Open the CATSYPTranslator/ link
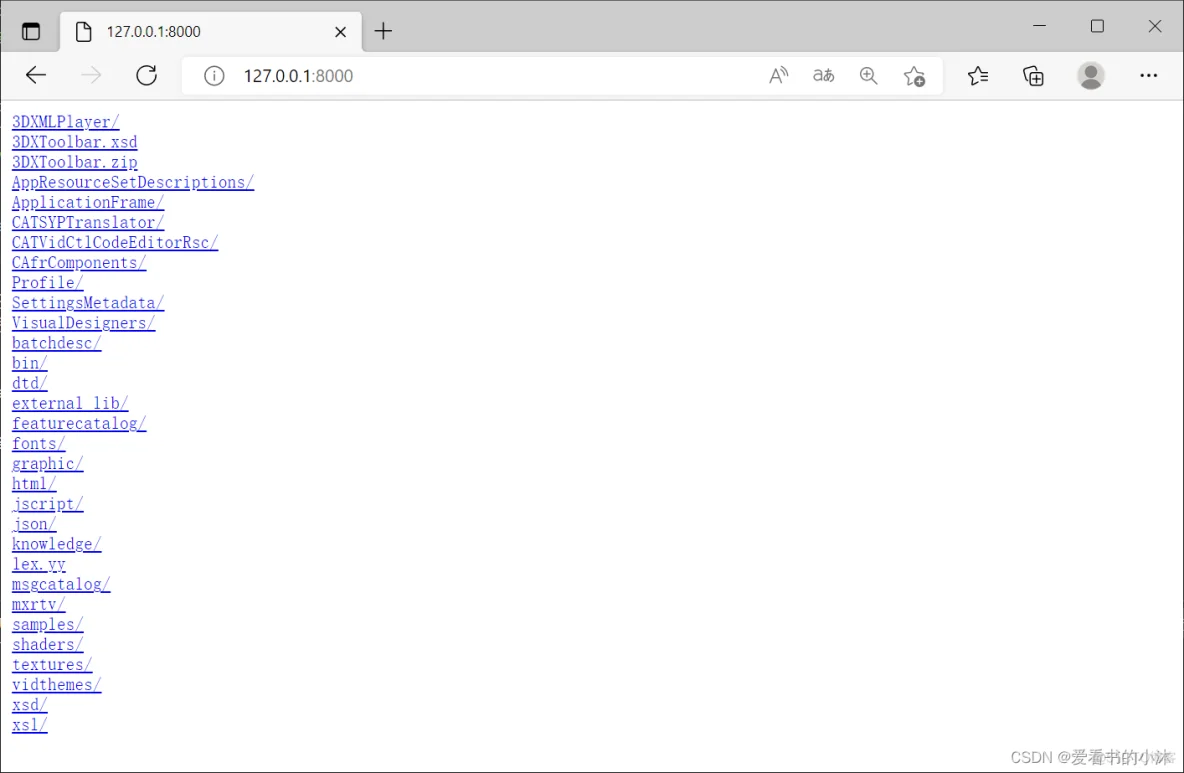The height and width of the screenshot is (773, 1184). click(x=88, y=223)
